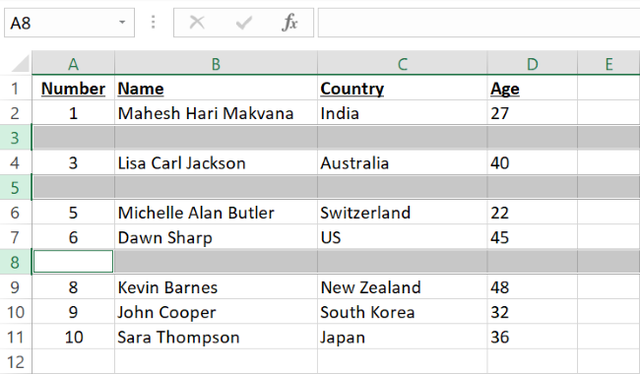Click the Cancel X icon in formula bar

point(197,22)
